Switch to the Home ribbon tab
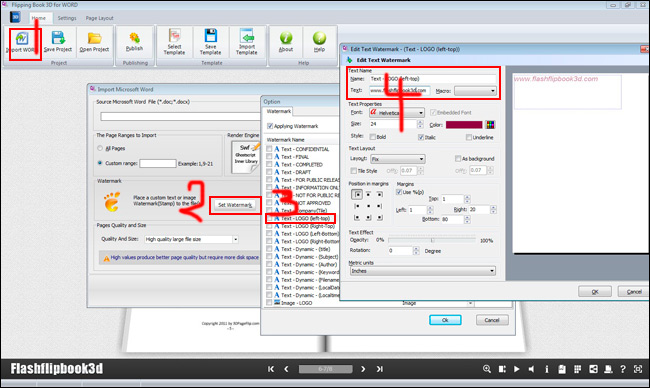The width and height of the screenshot is (650, 388). tap(39, 18)
